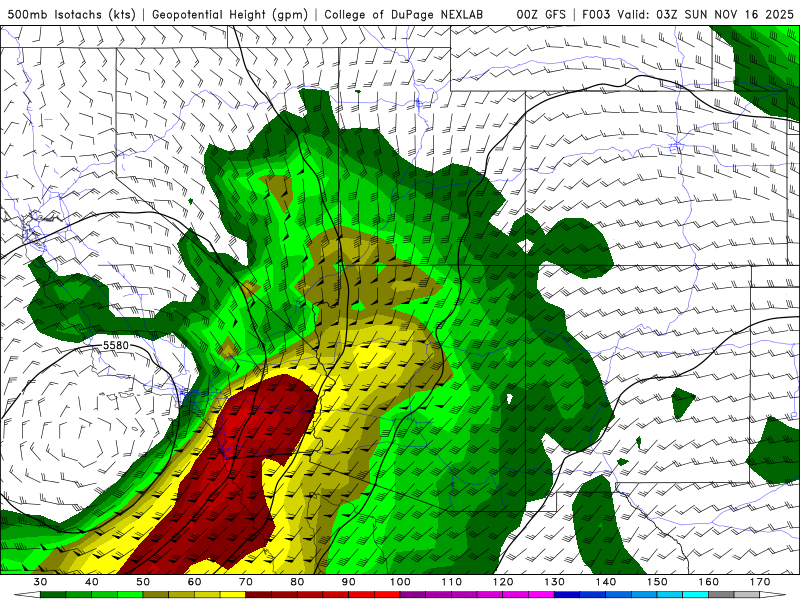Click the '5580' height contour label
The image size is (800, 600).
(x=116, y=345)
